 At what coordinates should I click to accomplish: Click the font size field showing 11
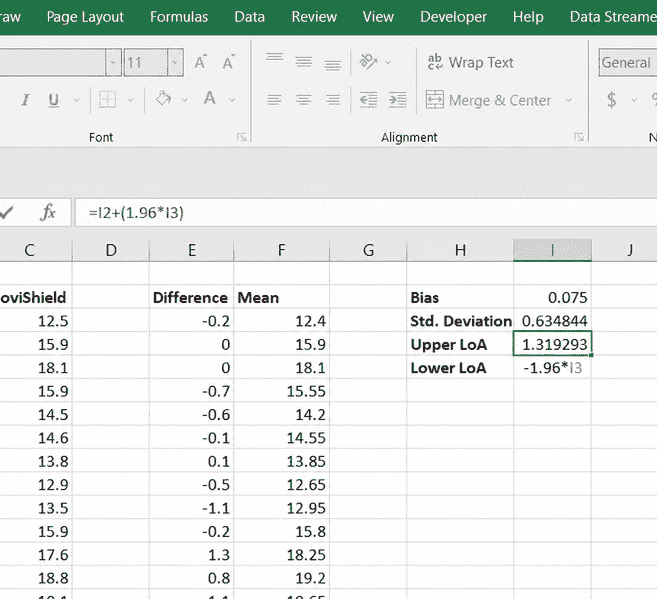145,63
